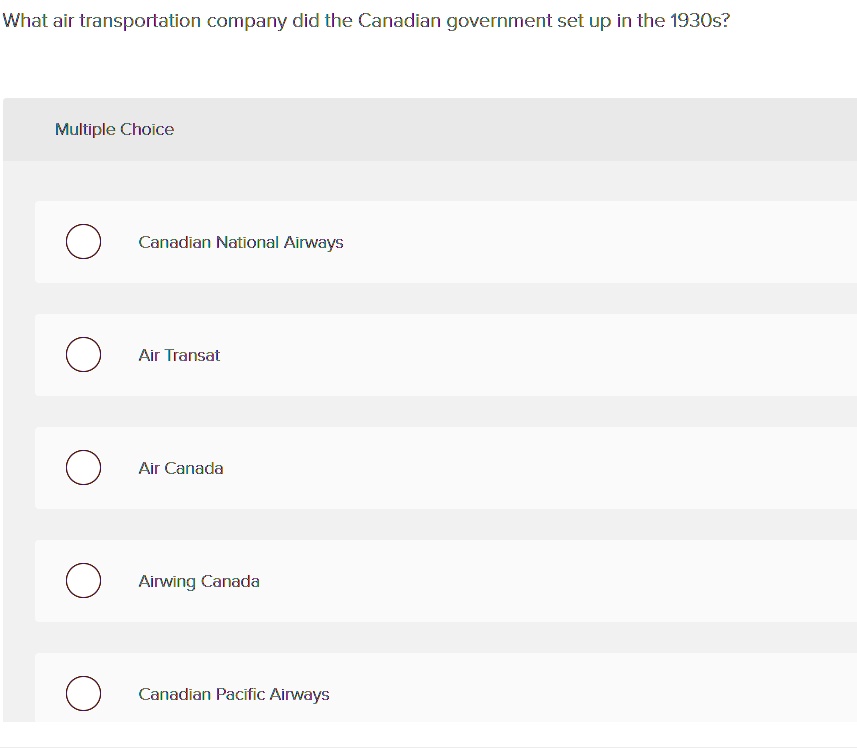The image size is (857, 749).
Task: Click the question text about Canadian government airline
Action: 365,20
